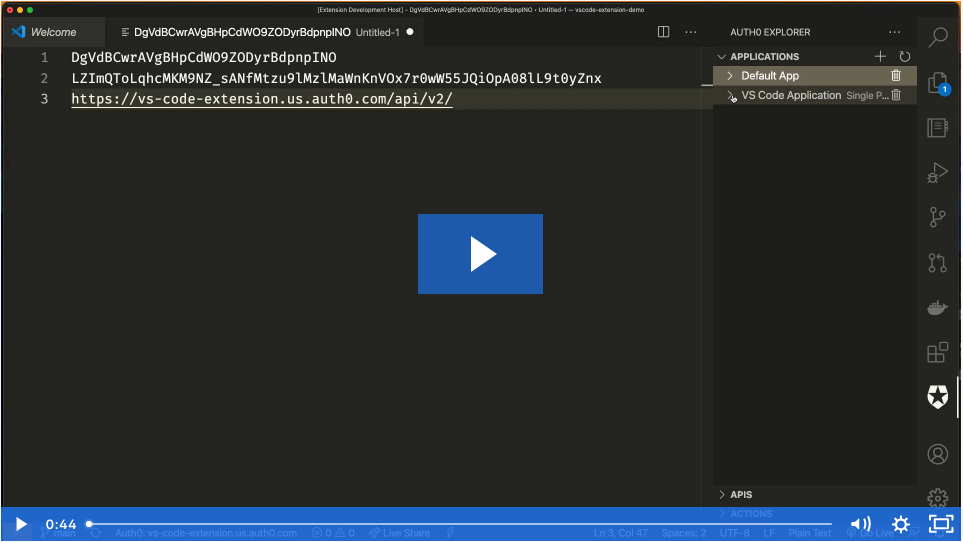Open the Docker view icon
963x542 pixels.
(x=938, y=307)
